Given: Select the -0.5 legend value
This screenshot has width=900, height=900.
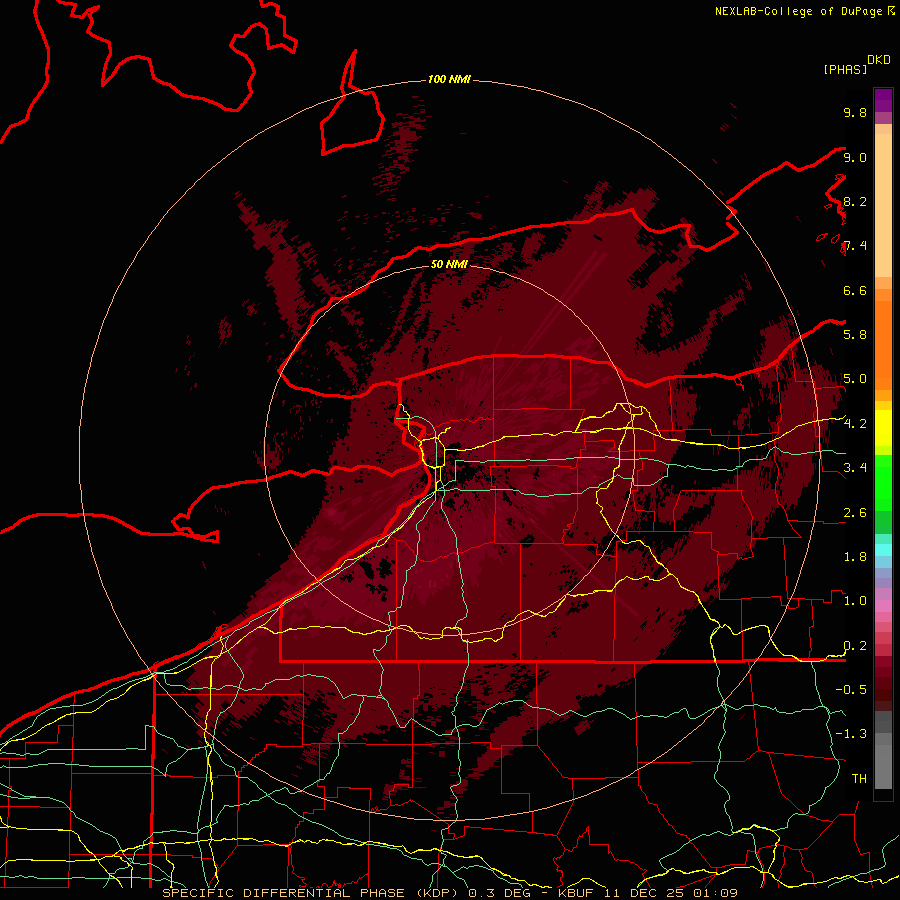Looking at the screenshot, I should pyautogui.click(x=851, y=690).
